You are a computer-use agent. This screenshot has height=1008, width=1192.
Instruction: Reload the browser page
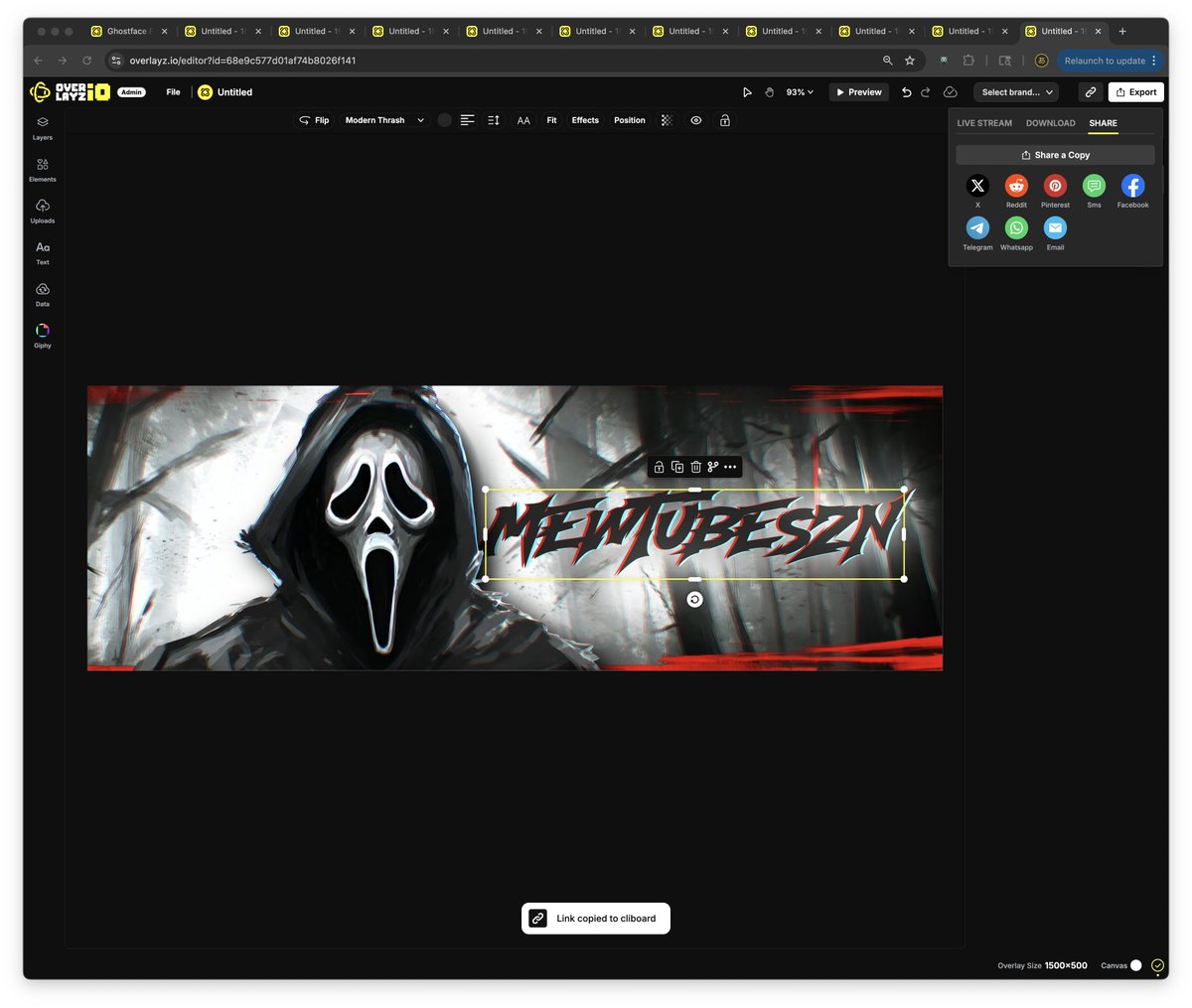click(87, 61)
